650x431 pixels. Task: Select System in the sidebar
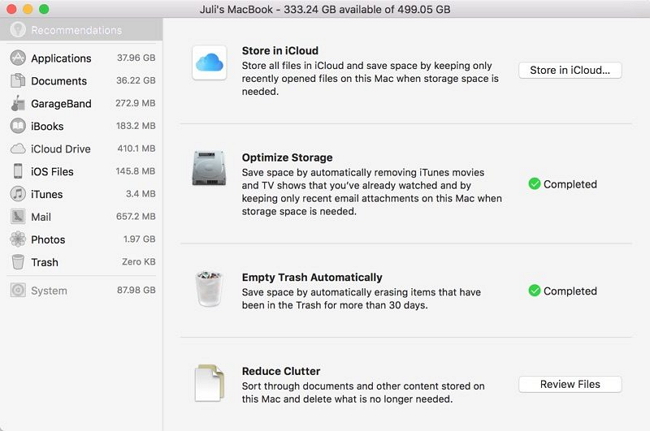coord(81,290)
